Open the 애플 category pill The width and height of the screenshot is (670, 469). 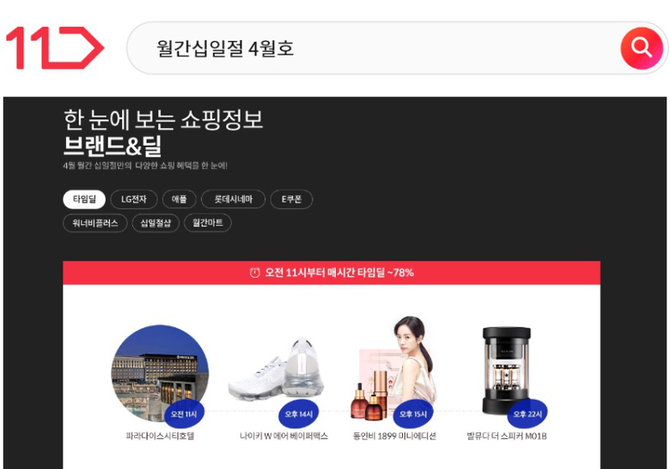[179, 199]
